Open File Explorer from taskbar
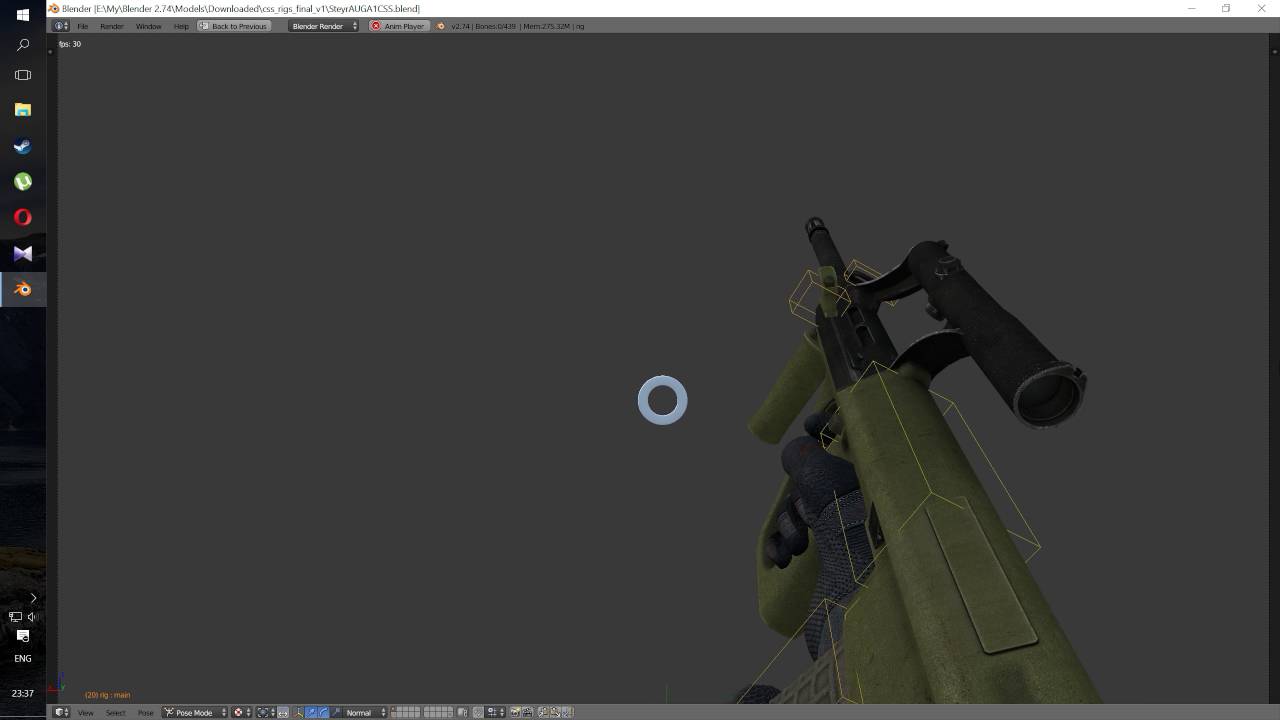The image size is (1280, 720). (23, 110)
